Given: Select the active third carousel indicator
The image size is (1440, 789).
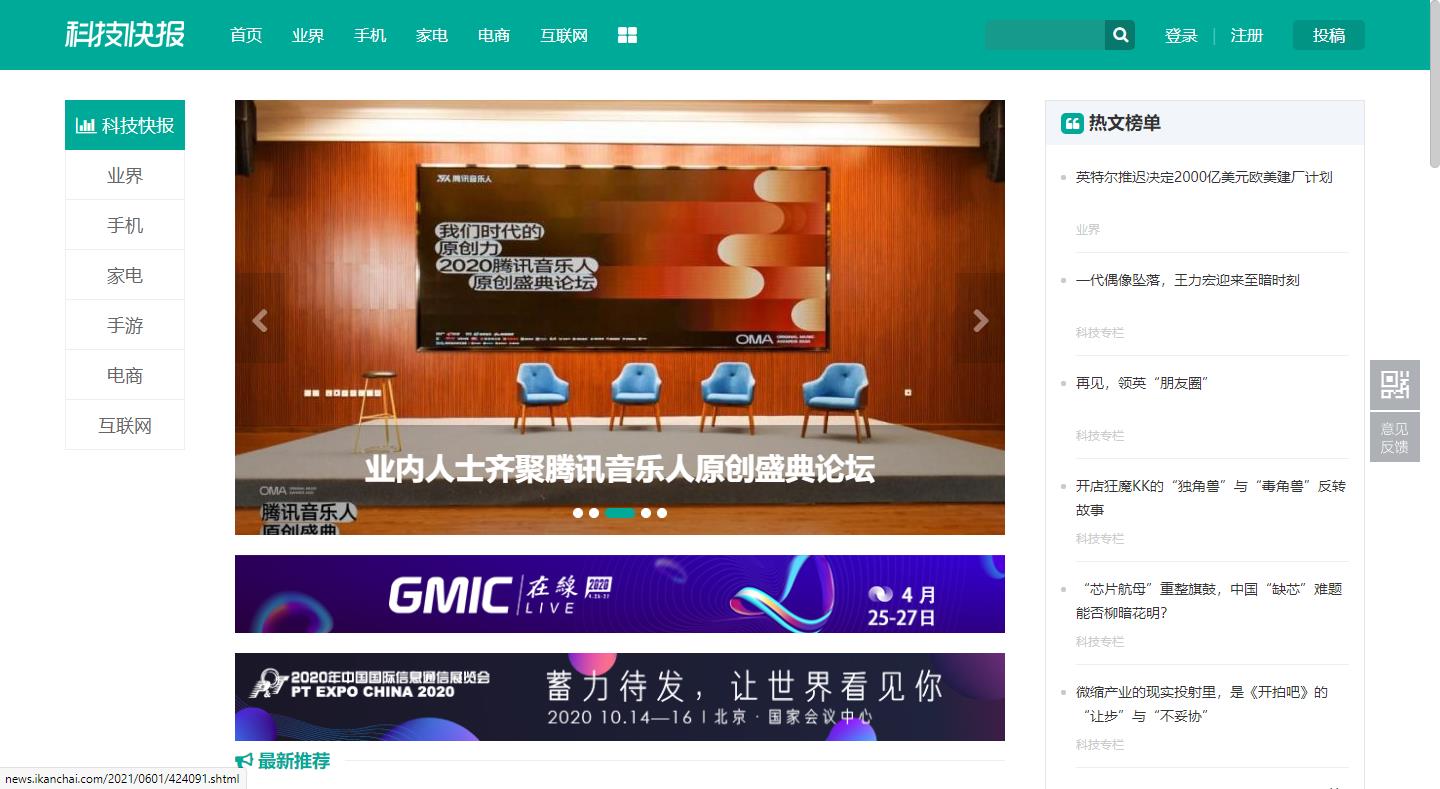Looking at the screenshot, I should (x=620, y=513).
